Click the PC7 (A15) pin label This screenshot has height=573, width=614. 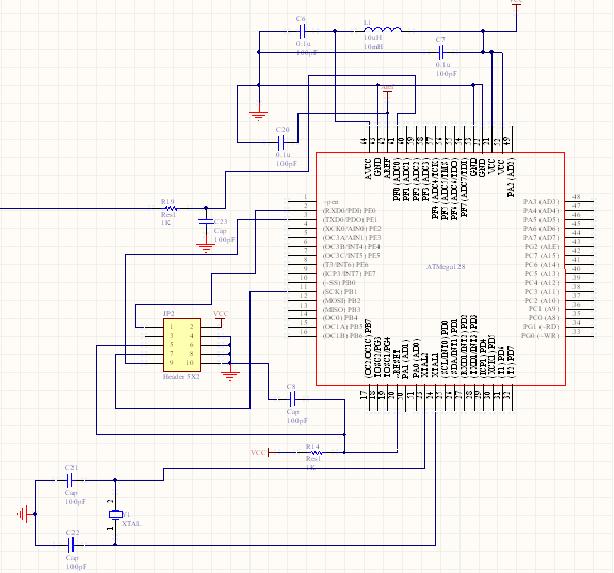click(542, 256)
